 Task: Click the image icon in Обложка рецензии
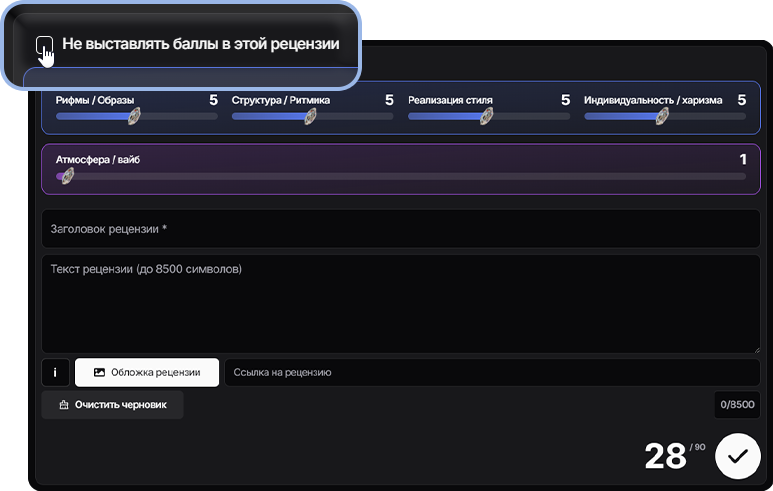coord(99,373)
